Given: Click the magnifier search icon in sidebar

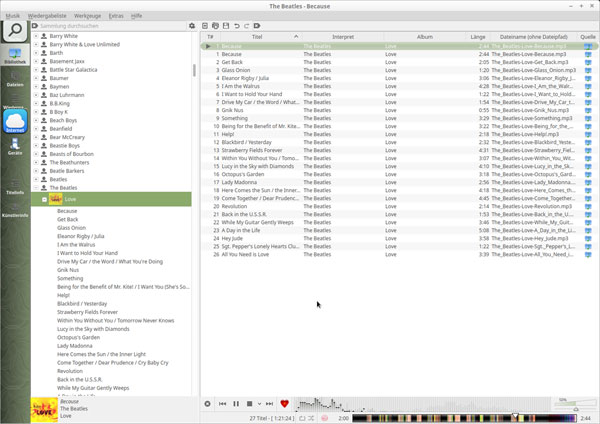Looking at the screenshot, I should 15,32.
